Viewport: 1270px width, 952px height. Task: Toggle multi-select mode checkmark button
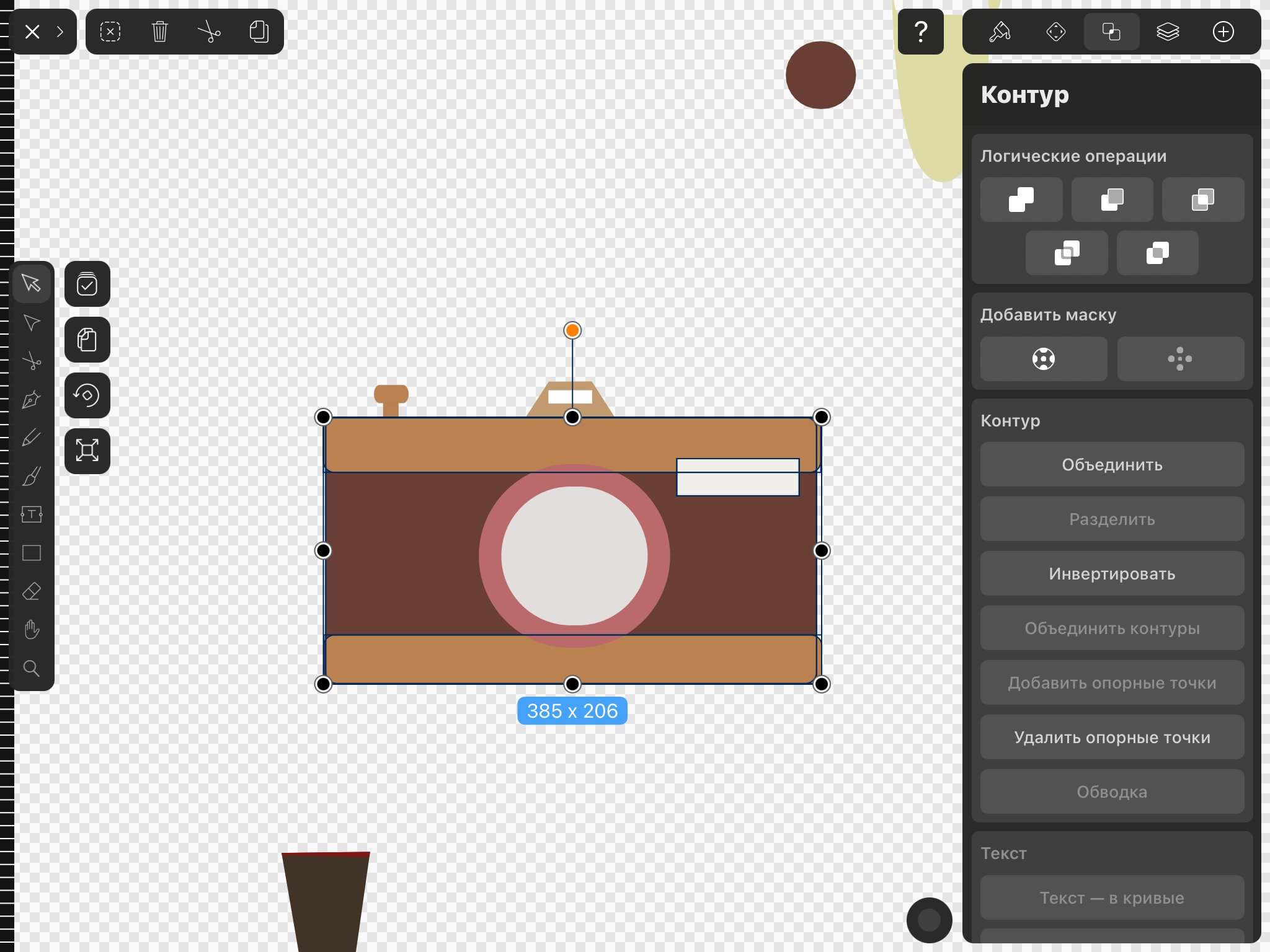click(87, 284)
